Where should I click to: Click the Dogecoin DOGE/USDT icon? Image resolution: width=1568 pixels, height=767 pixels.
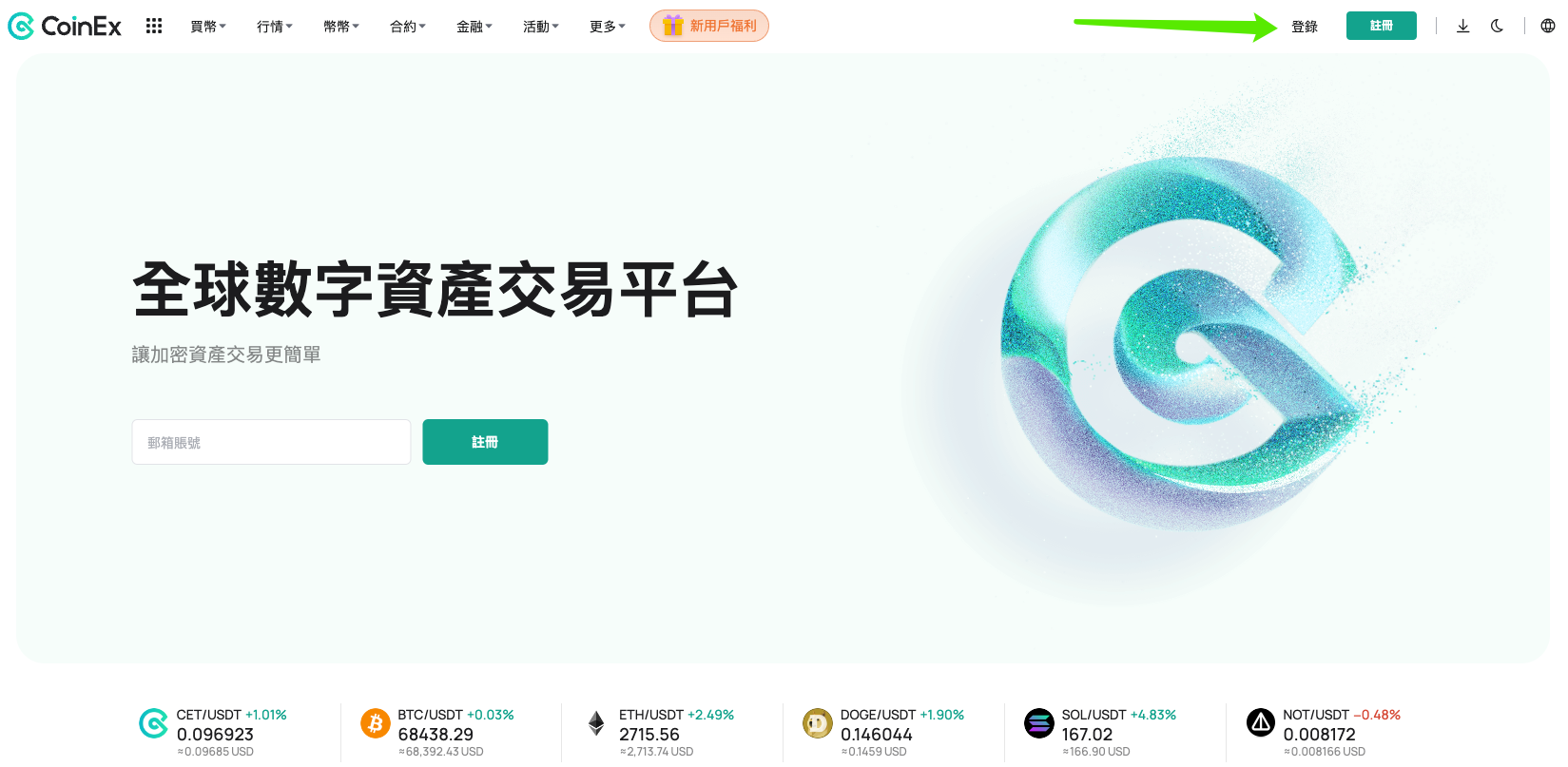[x=818, y=723]
